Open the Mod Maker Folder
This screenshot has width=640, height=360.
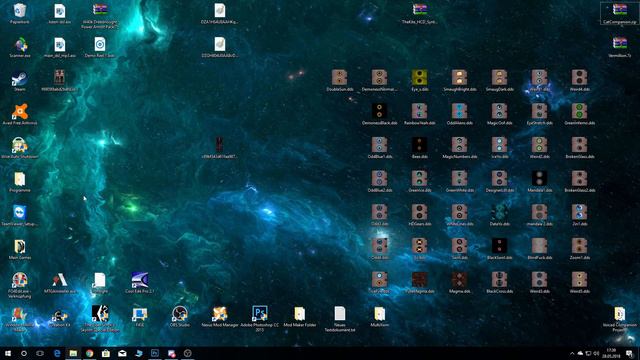(300, 316)
